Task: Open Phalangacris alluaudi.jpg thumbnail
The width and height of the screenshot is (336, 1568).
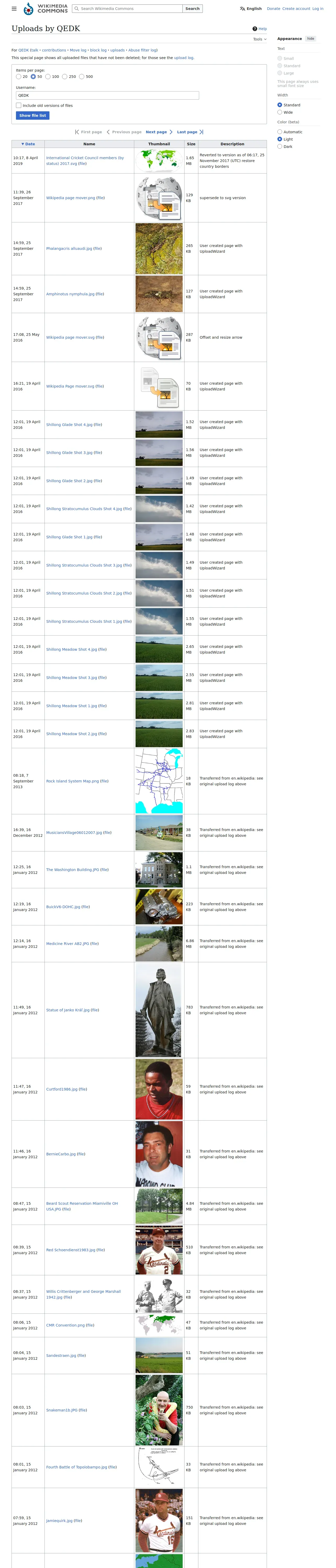Action: (159, 248)
